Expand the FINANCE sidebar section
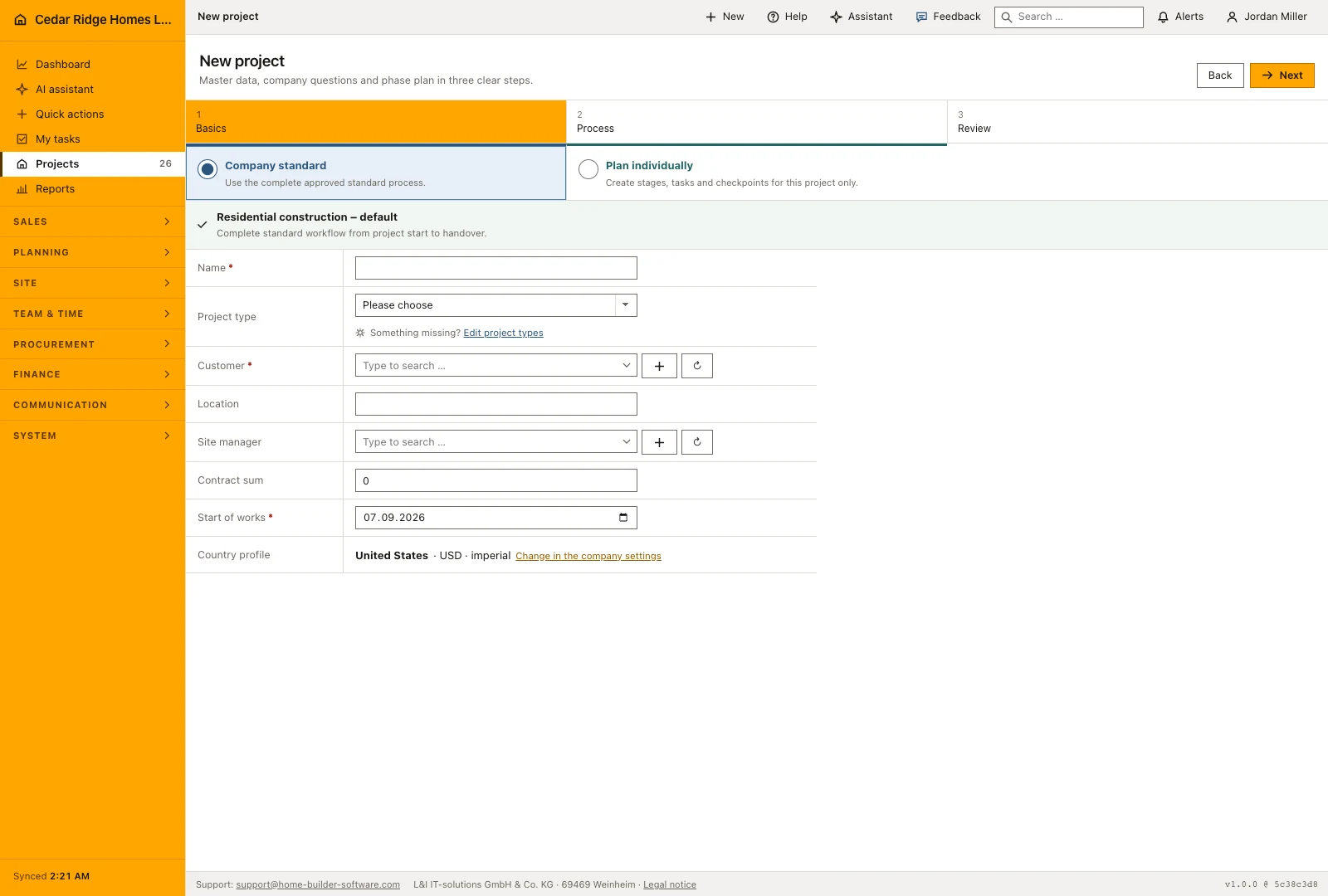This screenshot has height=896, width=1328. 92,374
